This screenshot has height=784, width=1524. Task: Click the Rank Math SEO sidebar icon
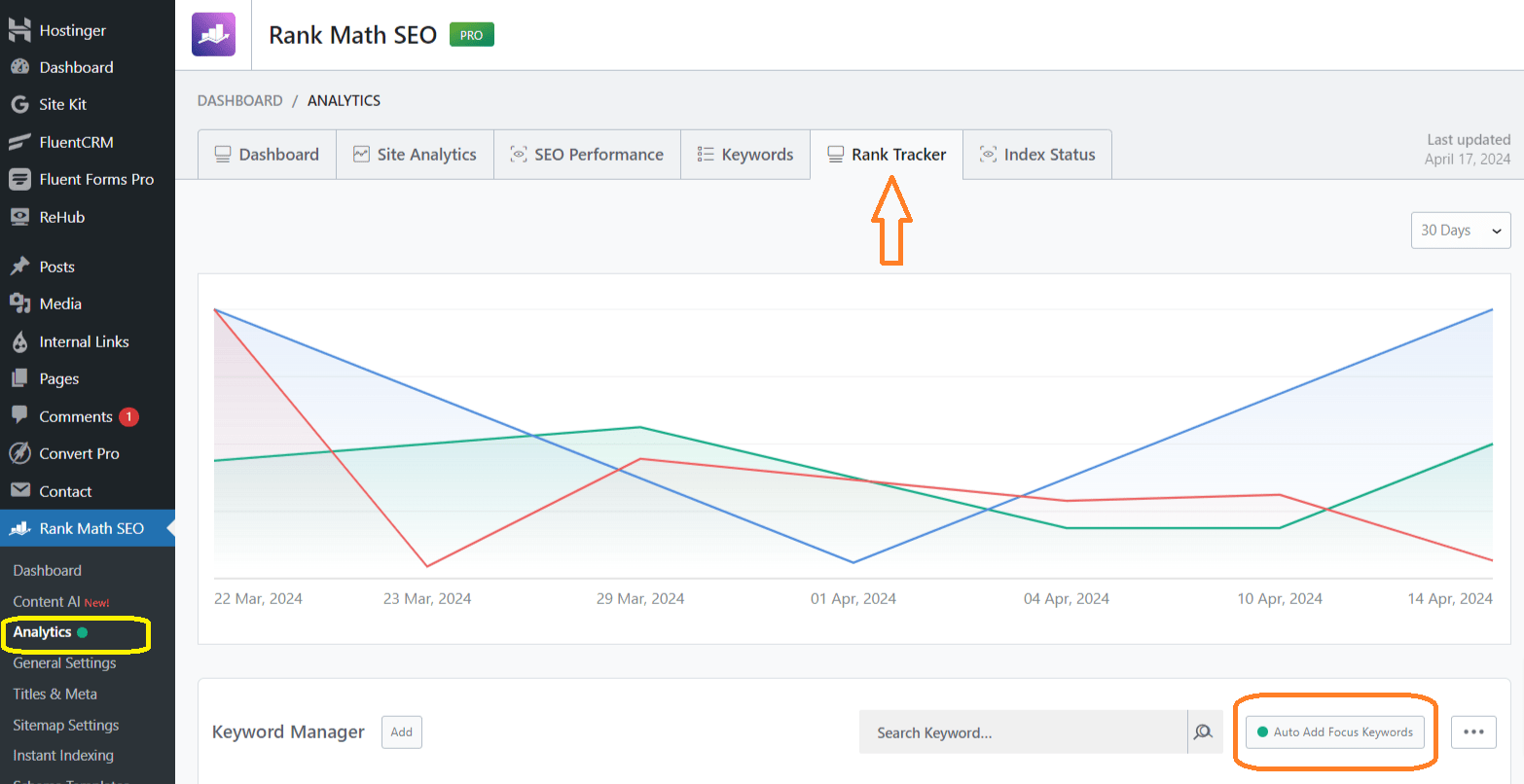point(19,528)
